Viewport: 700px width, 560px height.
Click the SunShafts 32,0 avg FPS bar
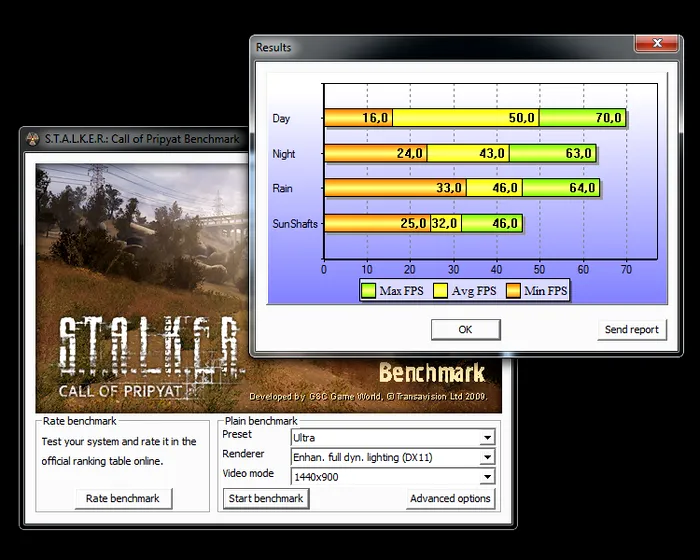tap(446, 223)
